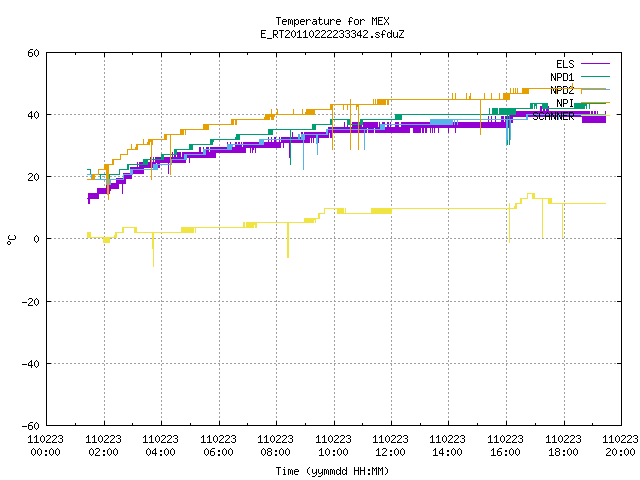Screen dimensions: 640x480
Task: Click the x-axis tick 110223 00:00
Action: tap(46, 446)
